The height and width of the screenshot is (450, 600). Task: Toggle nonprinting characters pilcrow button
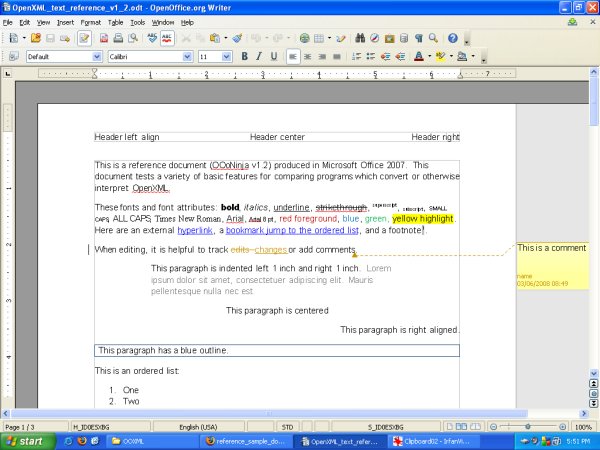[417, 38]
